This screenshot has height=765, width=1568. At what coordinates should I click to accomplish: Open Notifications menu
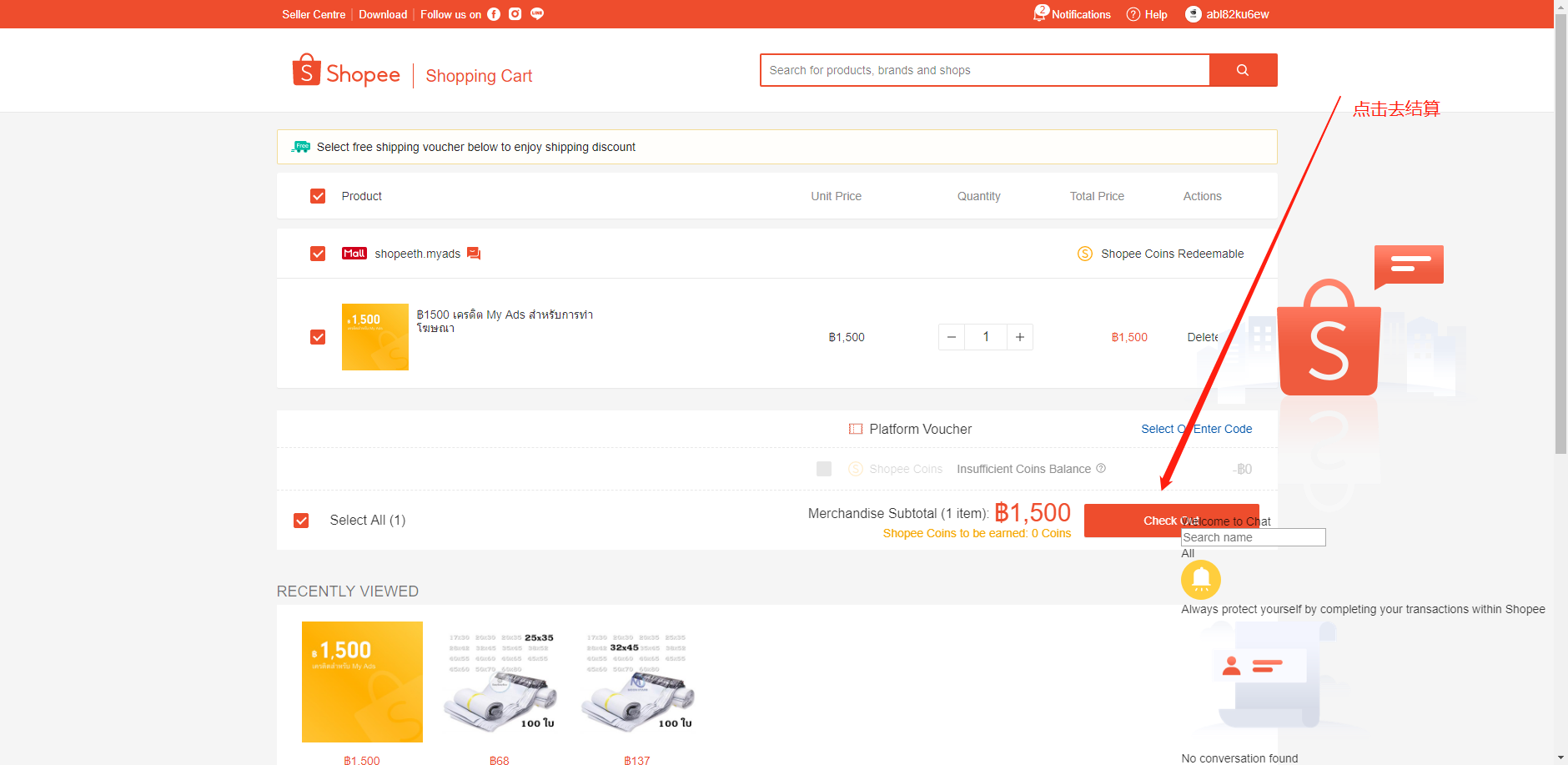(1081, 14)
